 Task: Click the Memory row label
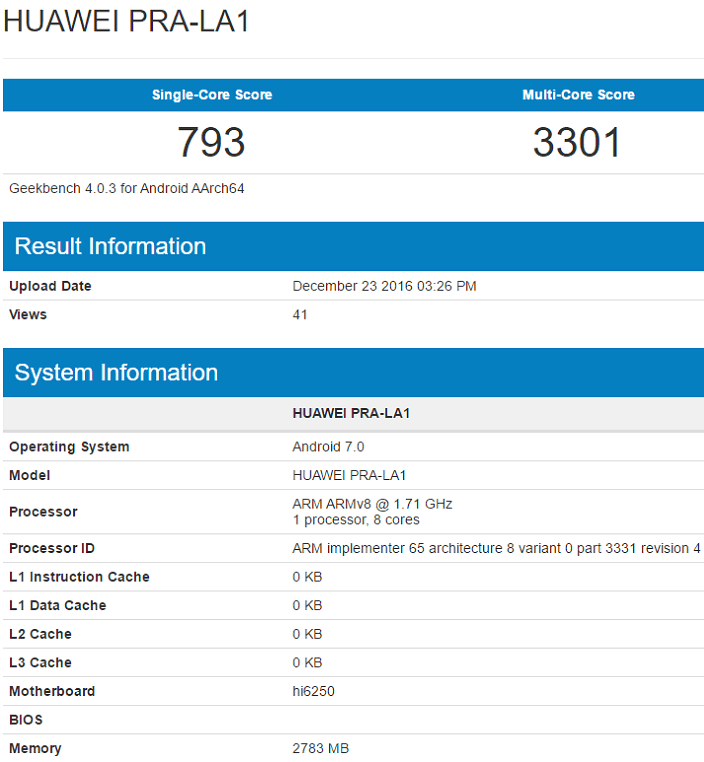(x=35, y=749)
